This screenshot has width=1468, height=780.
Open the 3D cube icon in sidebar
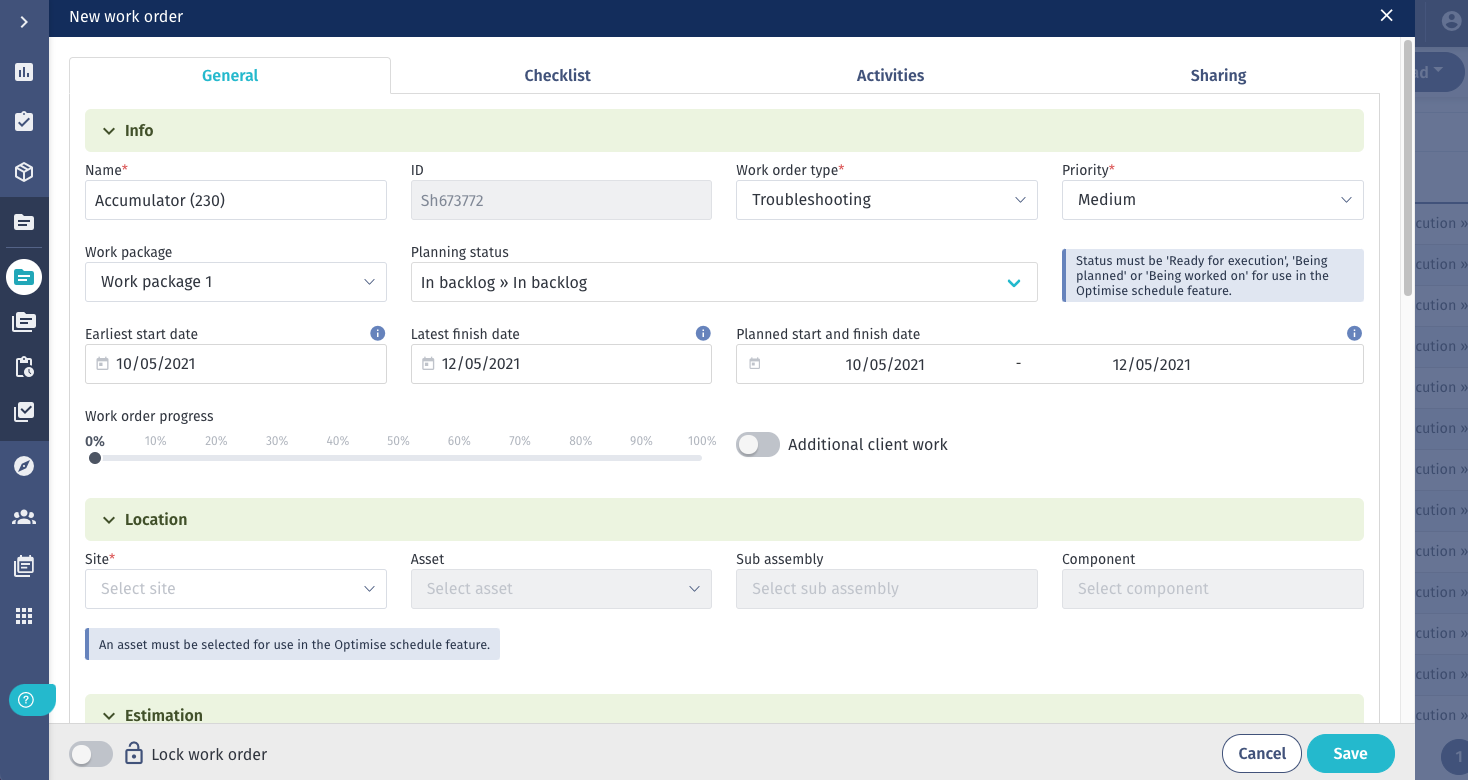(x=24, y=172)
